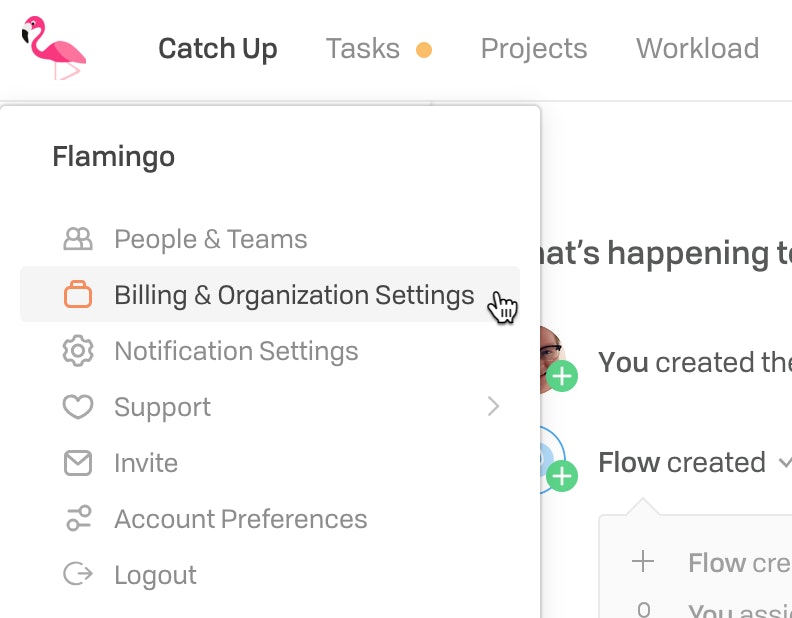The height and width of the screenshot is (618, 792).
Task: Click the Notification Settings gear icon
Action: 78,350
